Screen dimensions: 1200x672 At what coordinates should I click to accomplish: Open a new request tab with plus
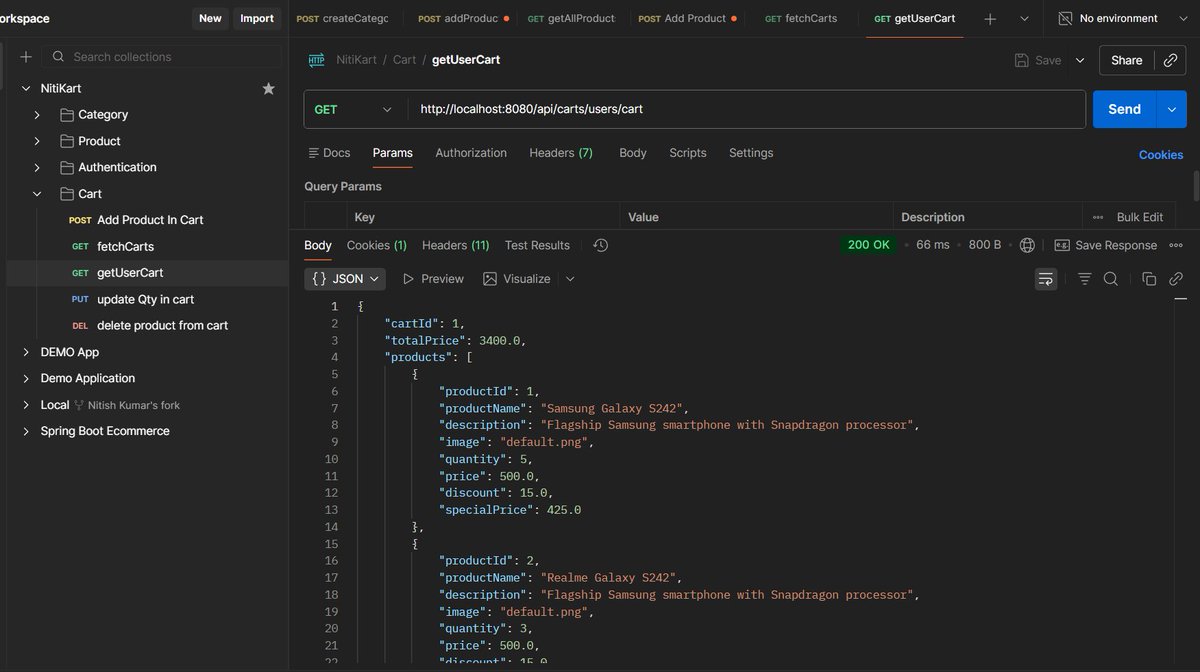990,18
